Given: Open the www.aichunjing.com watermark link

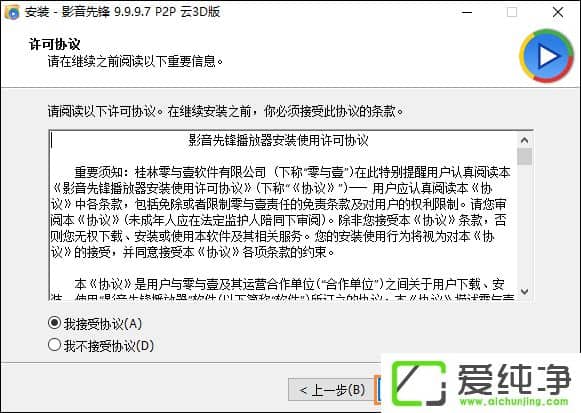Looking at the screenshot, I should coord(514,401).
